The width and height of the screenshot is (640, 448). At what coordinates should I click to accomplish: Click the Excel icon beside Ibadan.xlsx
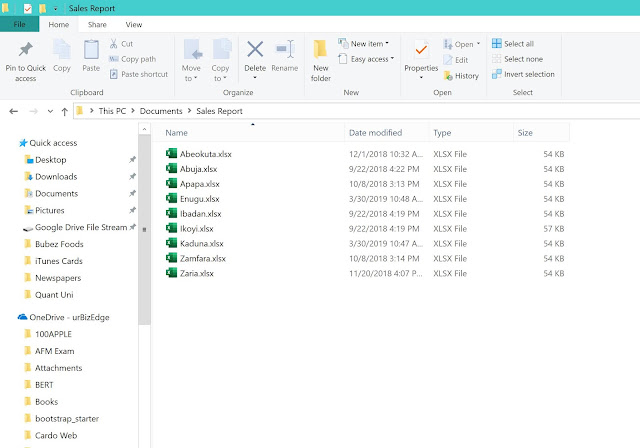click(171, 213)
